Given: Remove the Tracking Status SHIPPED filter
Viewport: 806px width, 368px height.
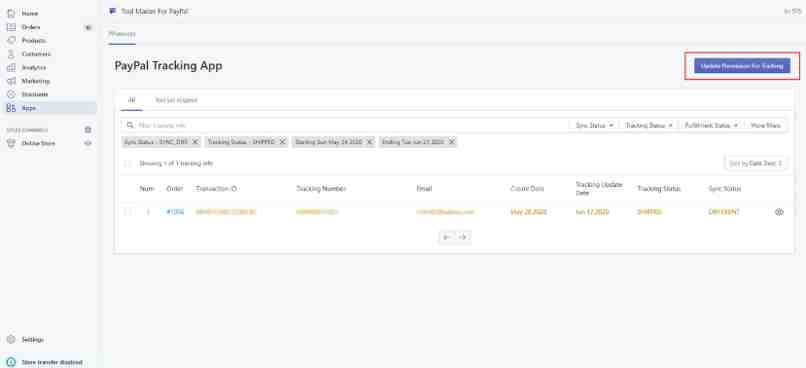Looking at the screenshot, I should pyautogui.click(x=282, y=142).
